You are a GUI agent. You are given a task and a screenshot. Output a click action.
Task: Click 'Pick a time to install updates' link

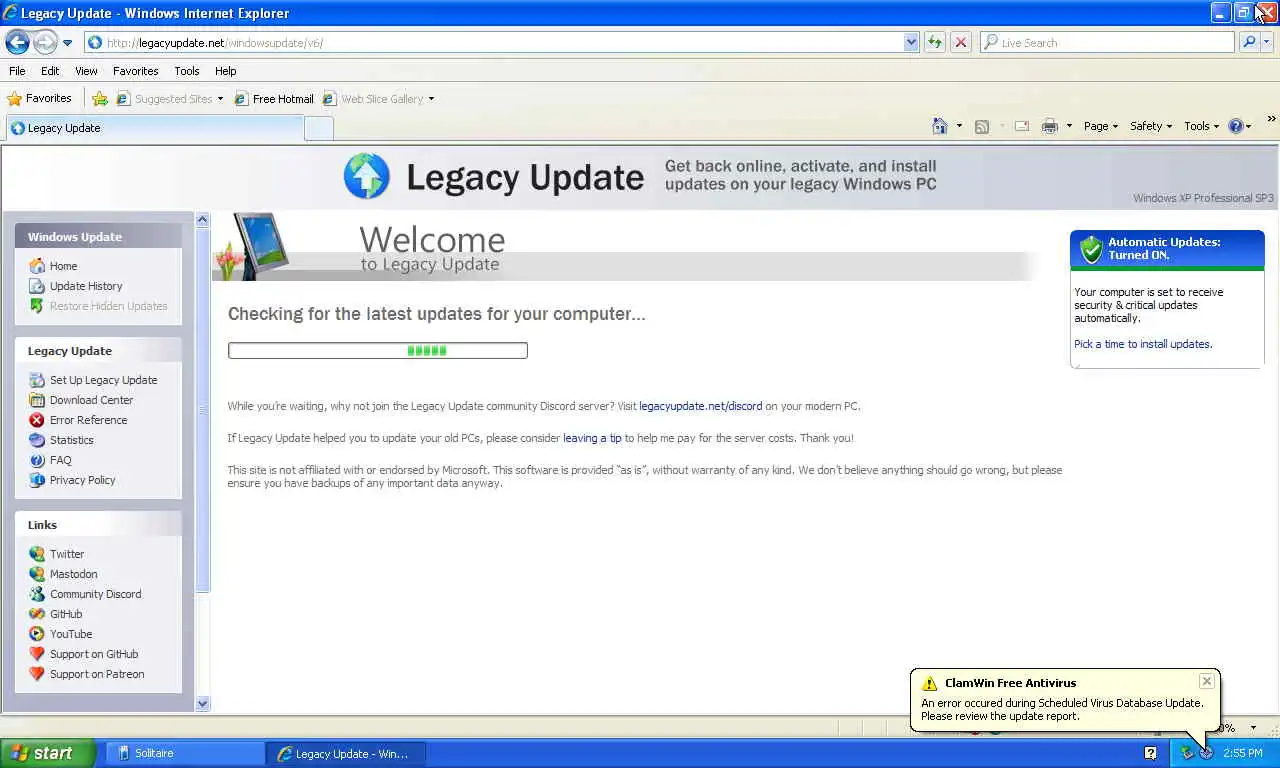(x=1143, y=344)
